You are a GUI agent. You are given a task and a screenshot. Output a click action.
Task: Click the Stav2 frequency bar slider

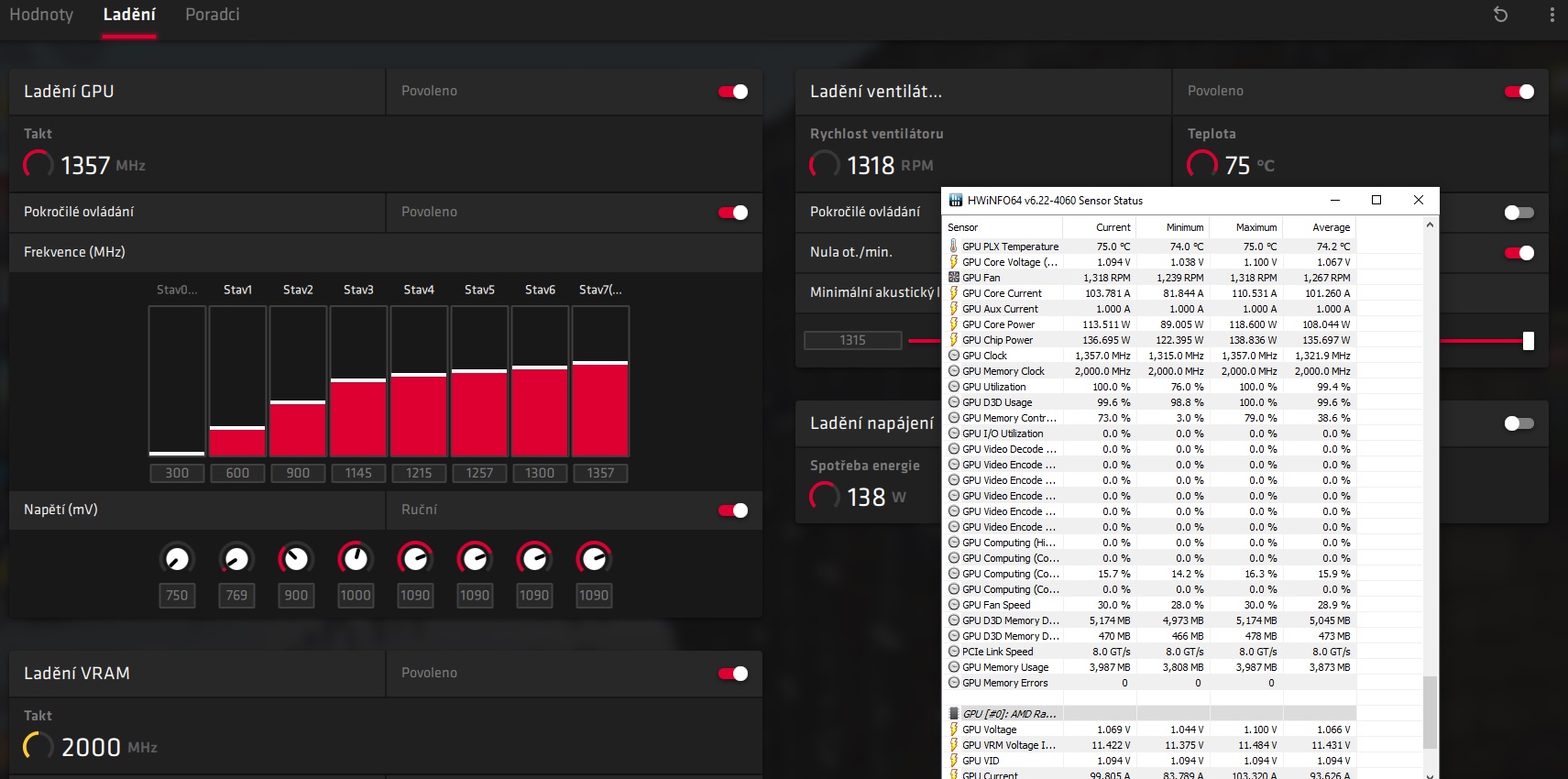298,402
